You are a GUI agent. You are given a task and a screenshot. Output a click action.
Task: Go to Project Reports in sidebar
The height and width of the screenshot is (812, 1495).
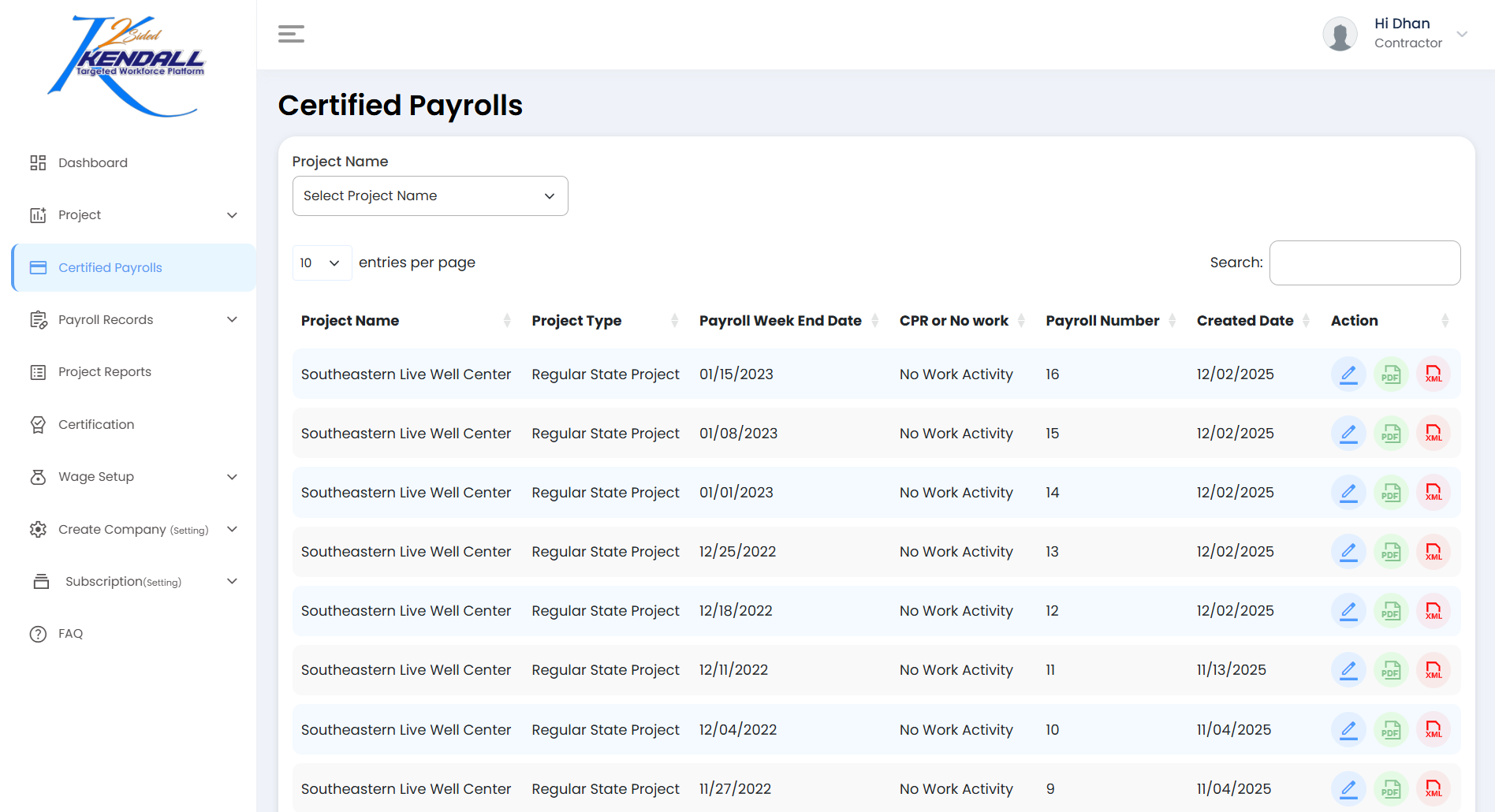(x=104, y=372)
